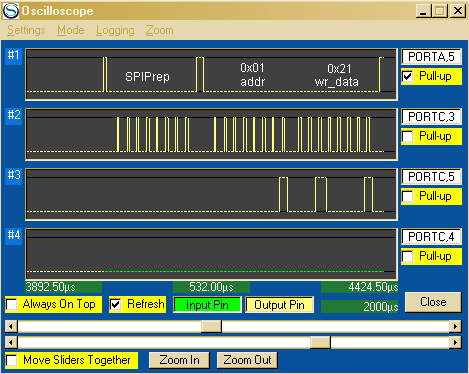
Task: Enable Pull-up checkbox for PORTC,4
Action: [408, 256]
